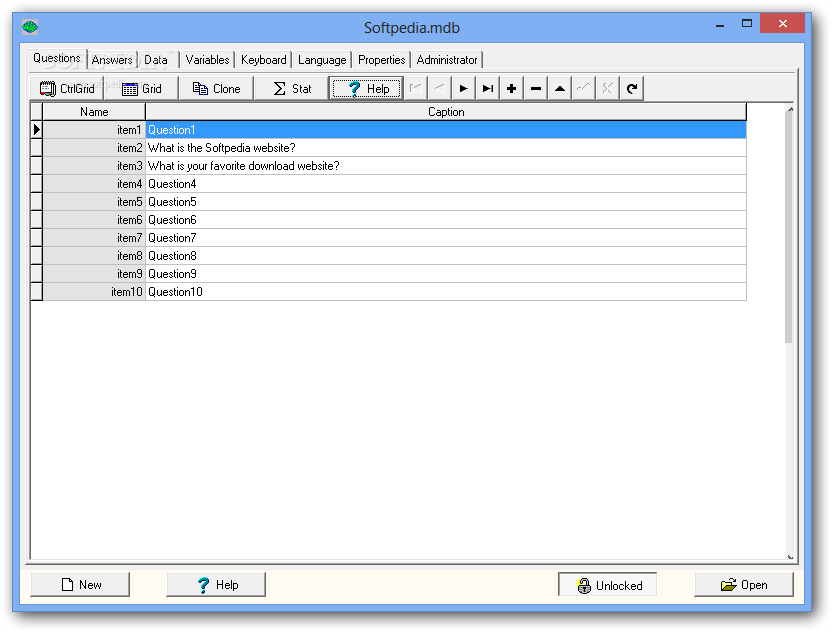Viewport: 832px width, 632px height.
Task: Click the item2 name cell
Action: click(94, 148)
